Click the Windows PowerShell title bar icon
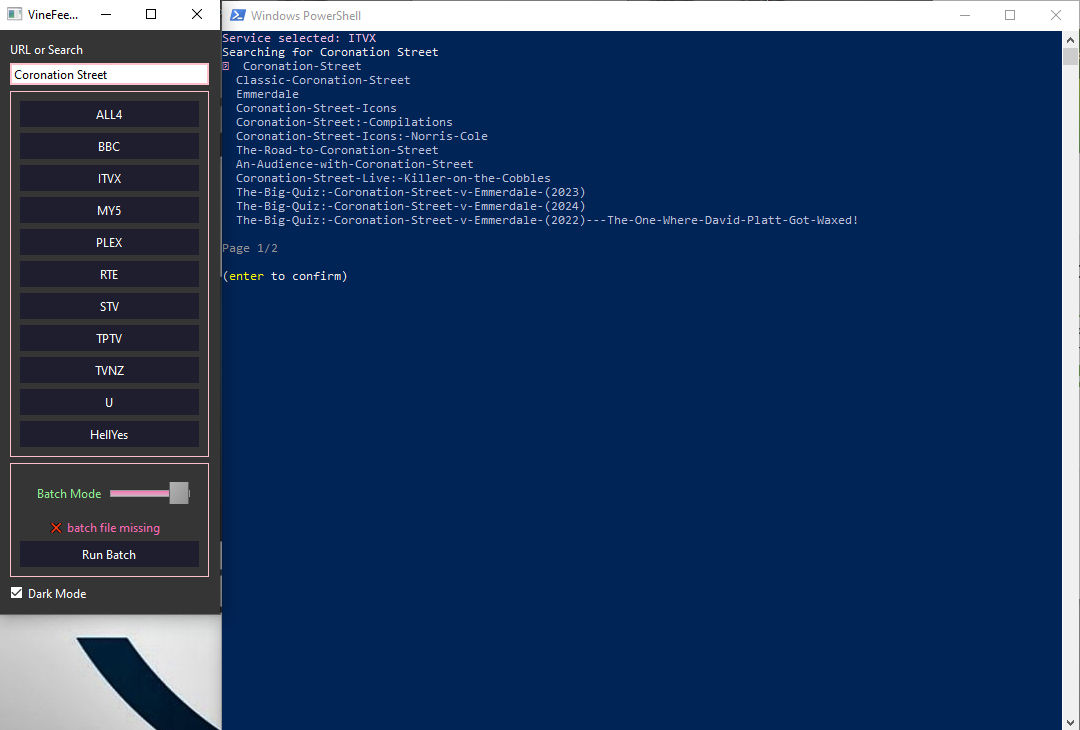 point(238,15)
